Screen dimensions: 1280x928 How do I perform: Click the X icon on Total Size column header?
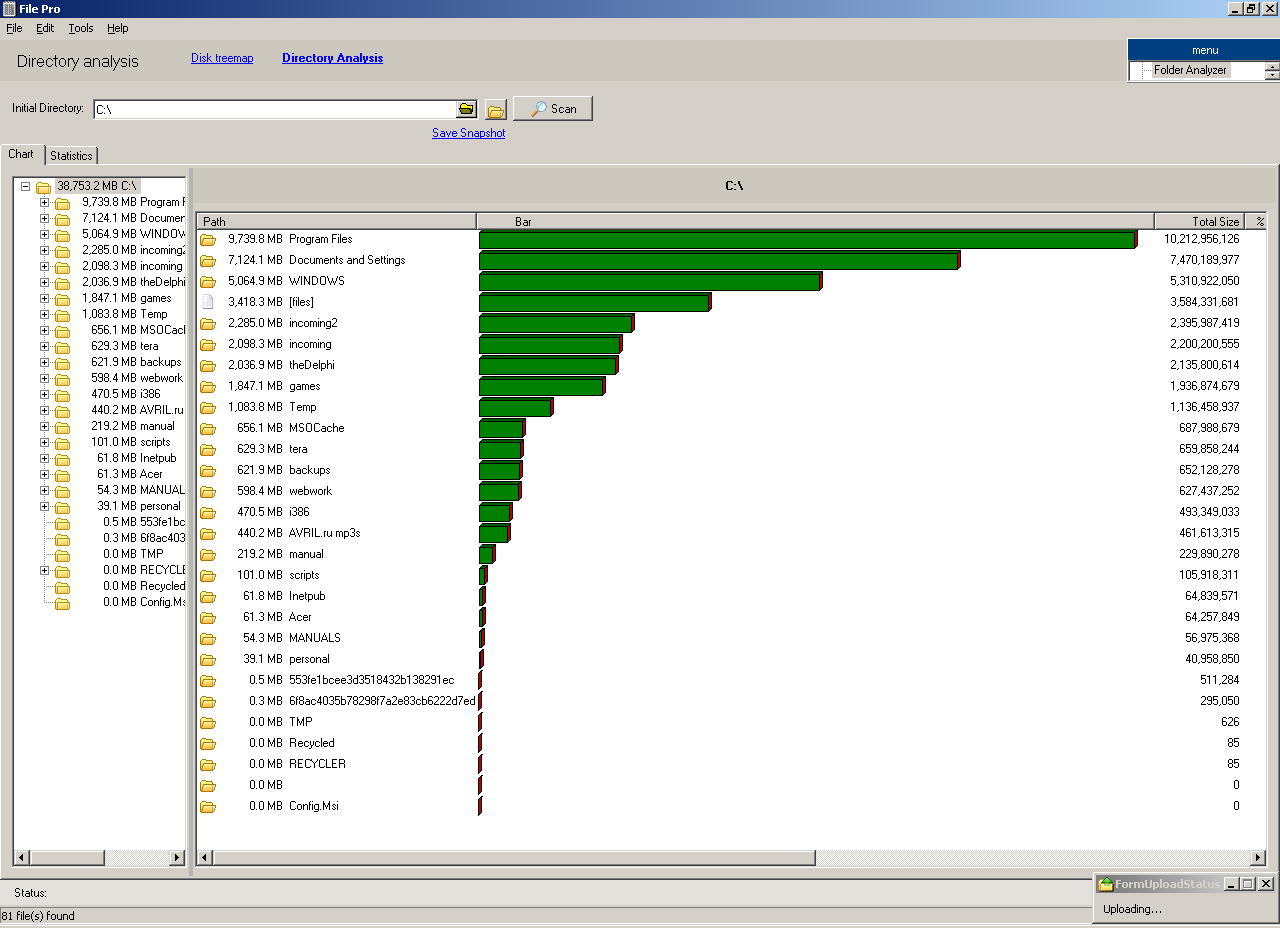[x=1259, y=221]
